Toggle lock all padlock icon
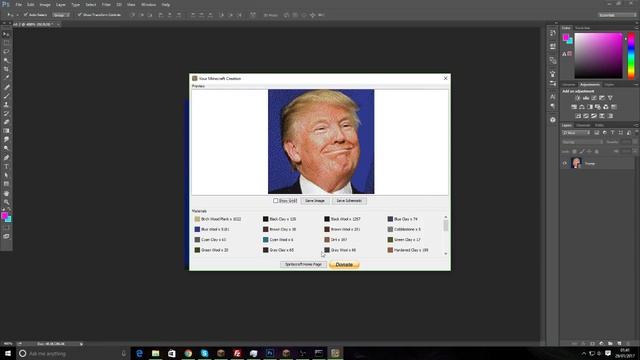The height and width of the screenshot is (360, 640). (x=597, y=151)
